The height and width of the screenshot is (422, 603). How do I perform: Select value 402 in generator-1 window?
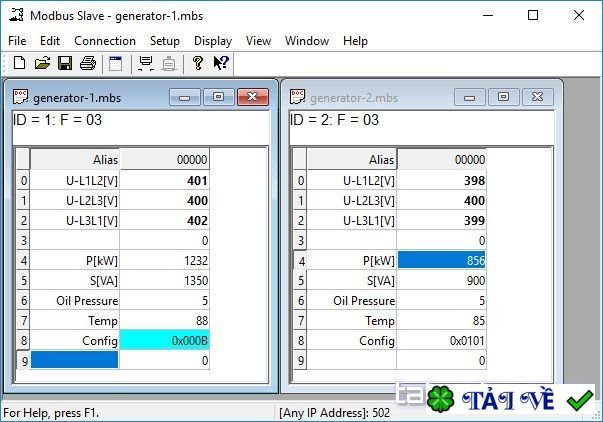click(165, 220)
